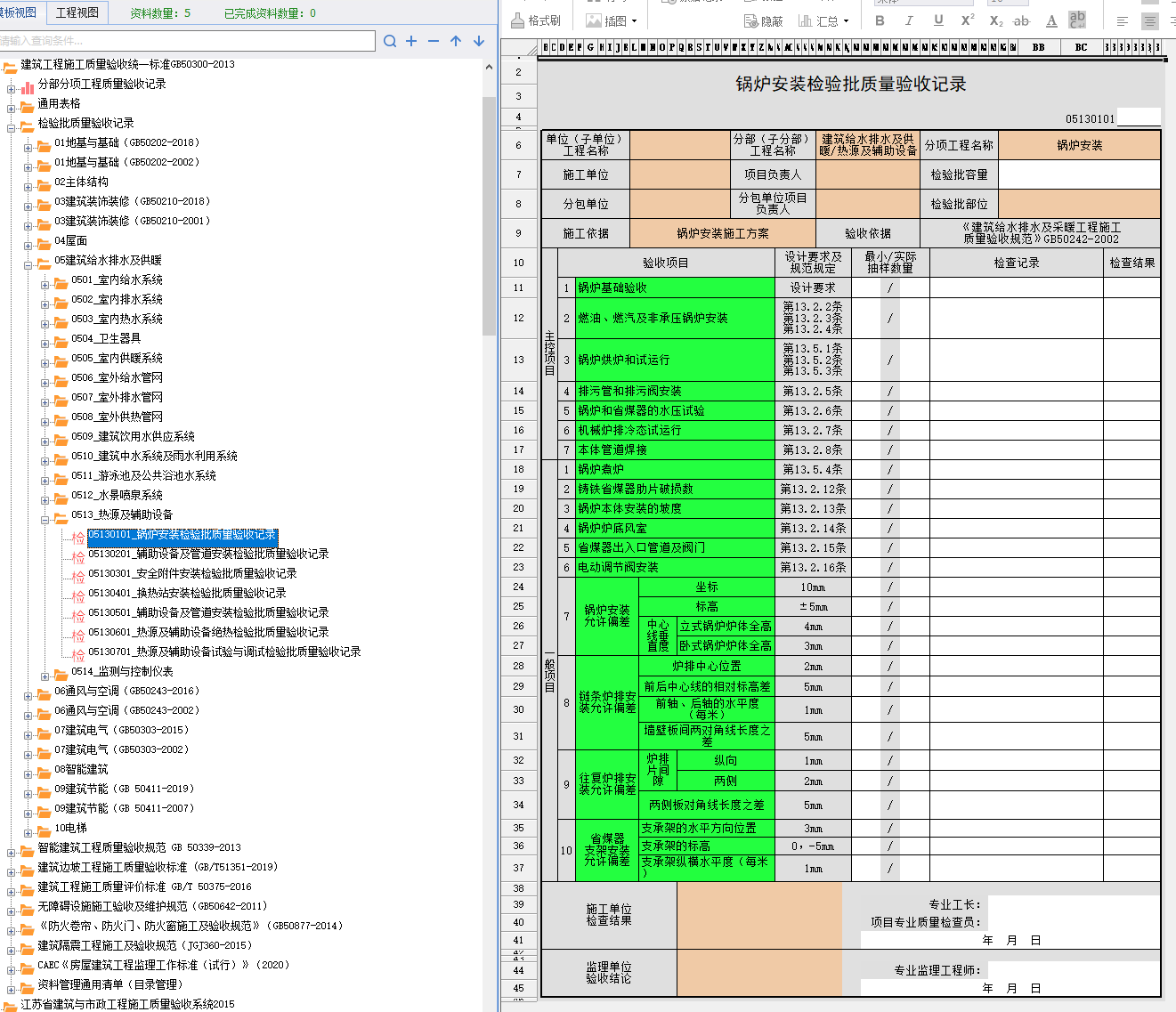The image size is (1176, 1012).
Task: Select 07建筑电气（GB50303-2015） folder
Action: click(122, 731)
